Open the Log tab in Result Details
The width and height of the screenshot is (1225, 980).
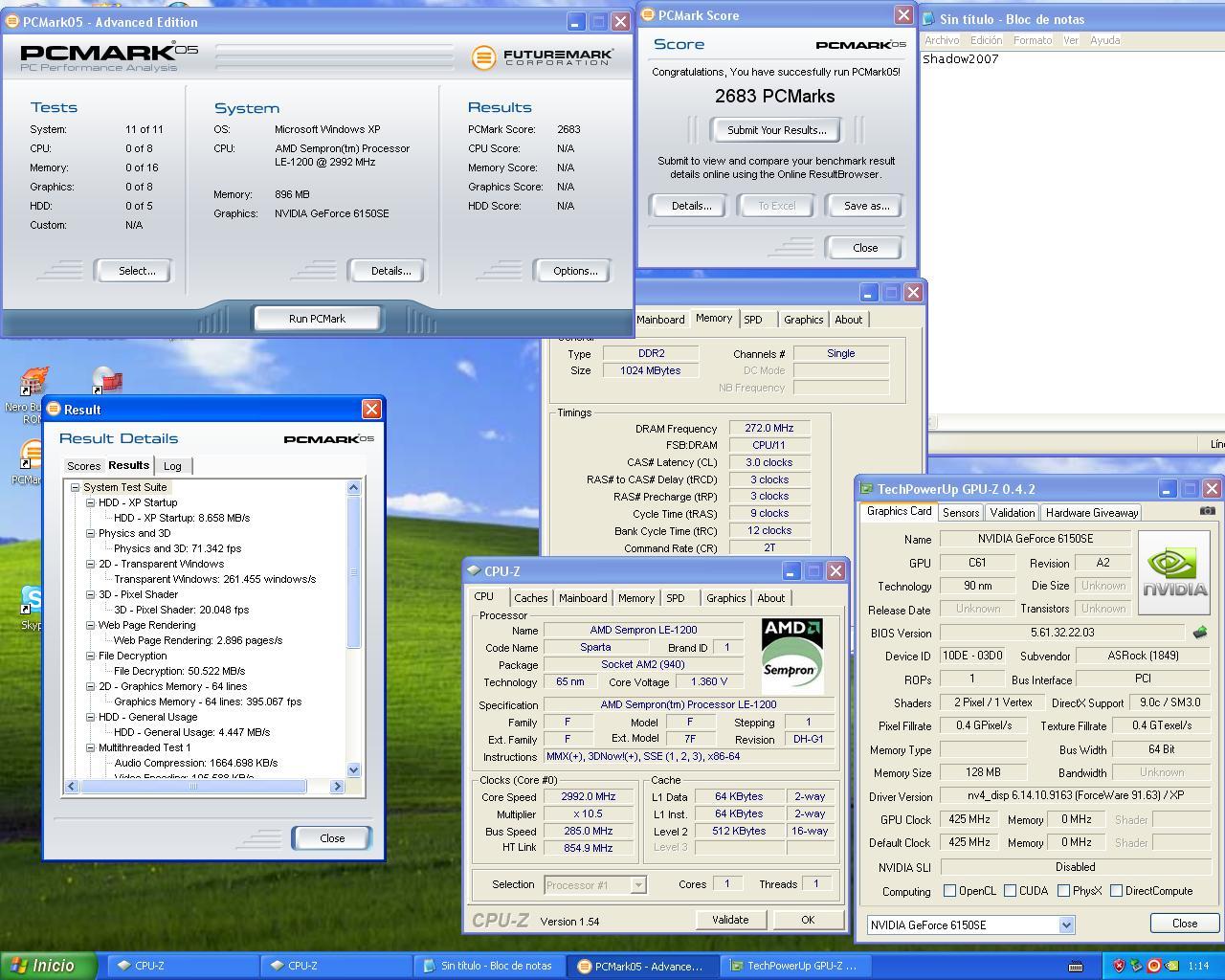pyautogui.click(x=172, y=466)
